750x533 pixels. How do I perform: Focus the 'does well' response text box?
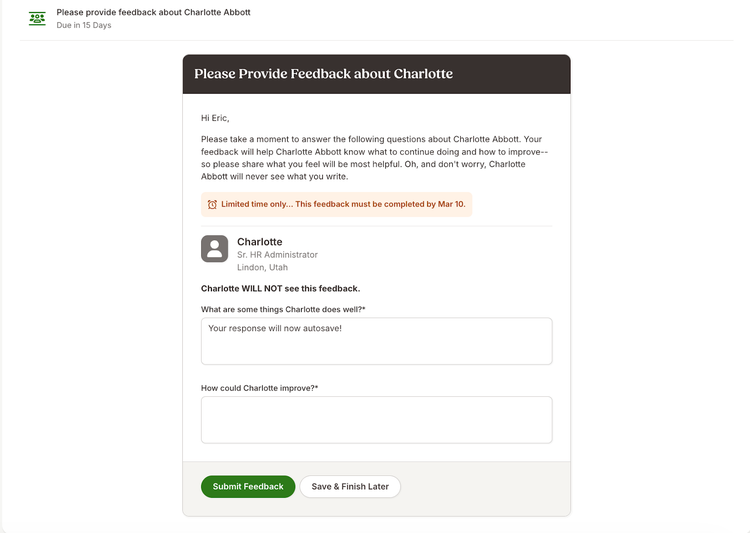click(376, 341)
